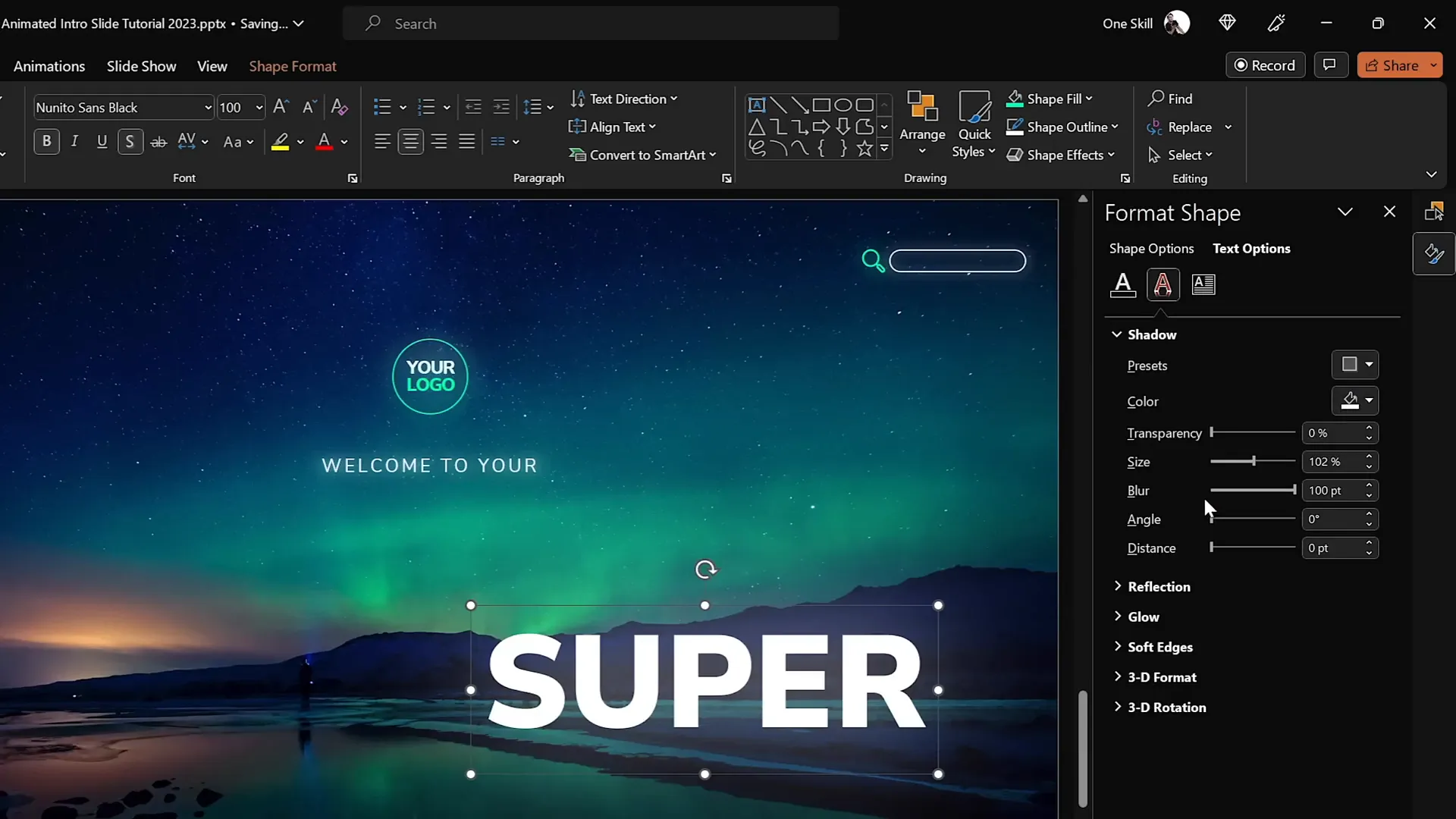Click the Numbering list icon
This screenshot has width=1456, height=819.
(x=426, y=107)
